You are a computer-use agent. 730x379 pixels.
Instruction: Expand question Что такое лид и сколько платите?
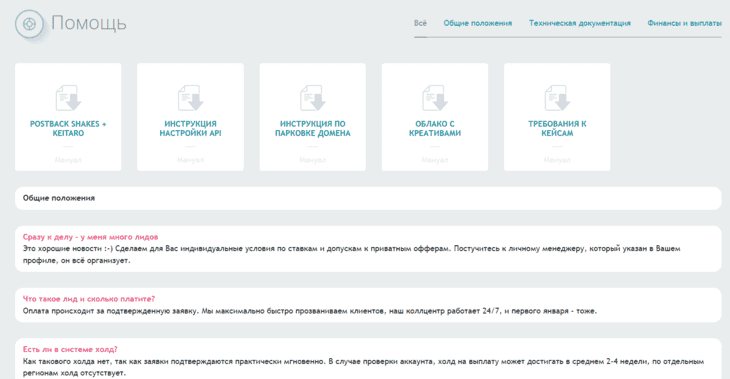point(89,299)
